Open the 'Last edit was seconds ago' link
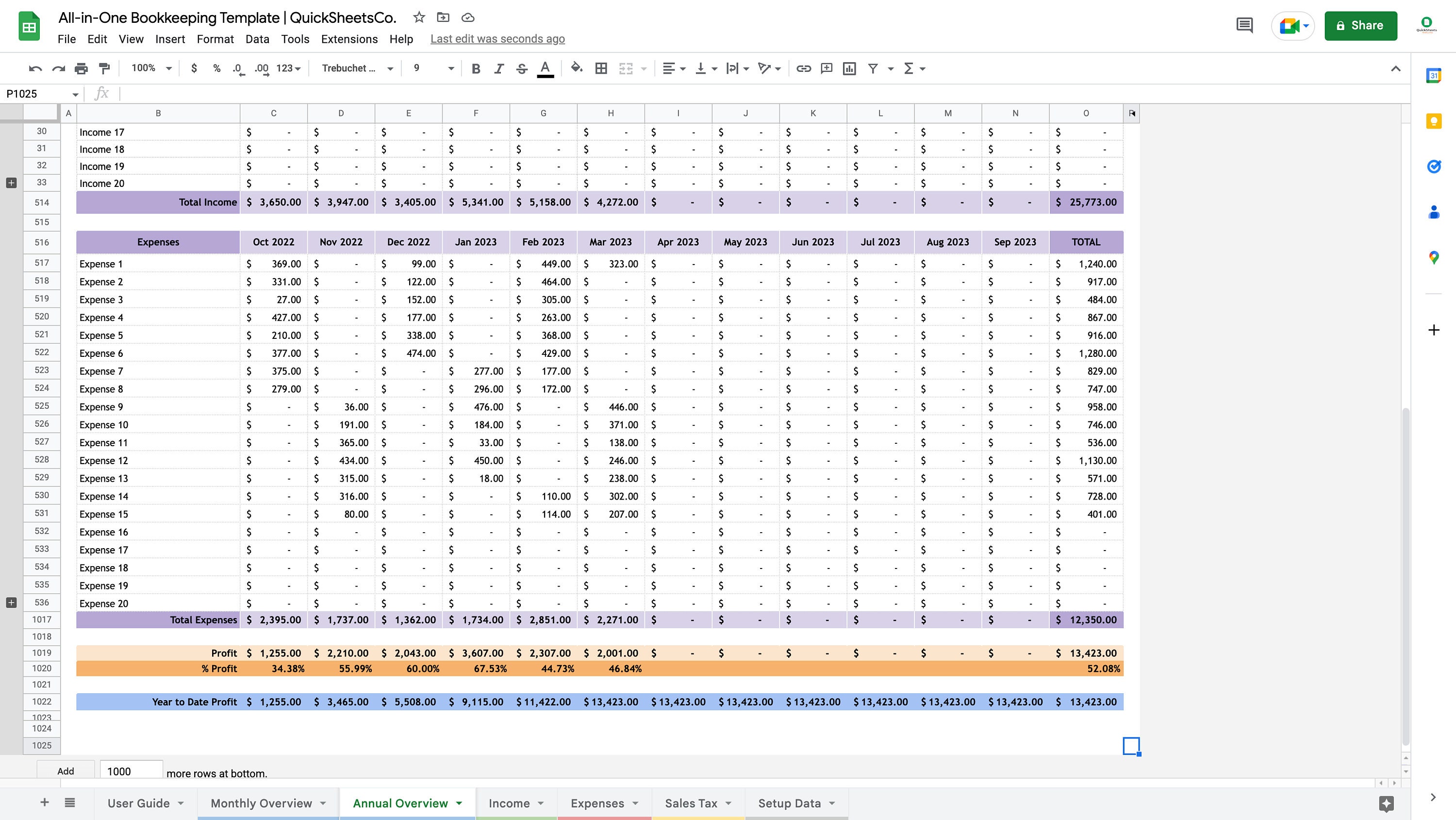This screenshot has height=820, width=1456. pos(497,39)
